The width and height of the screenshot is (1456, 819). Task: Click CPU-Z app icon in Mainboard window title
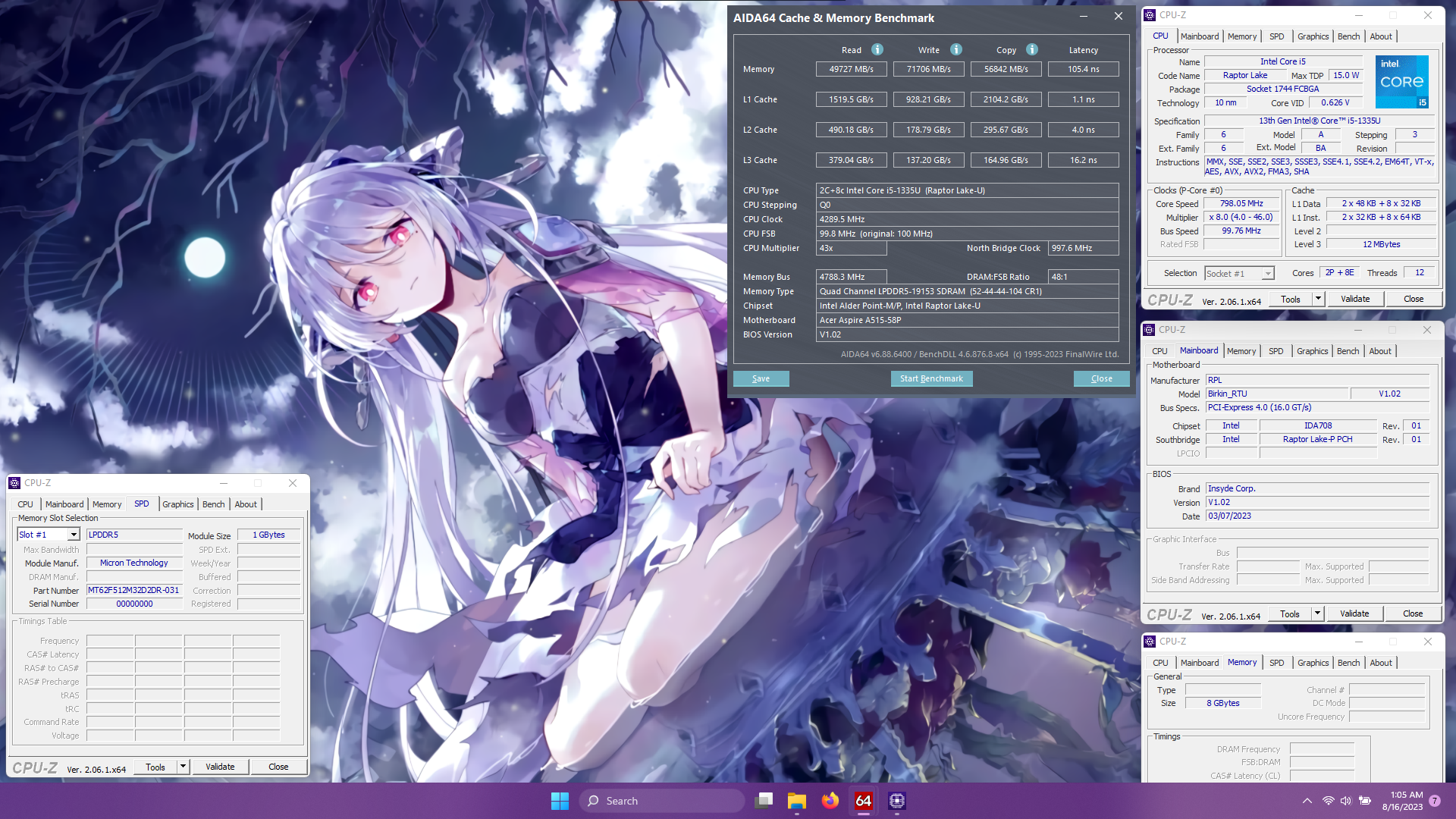(1150, 330)
